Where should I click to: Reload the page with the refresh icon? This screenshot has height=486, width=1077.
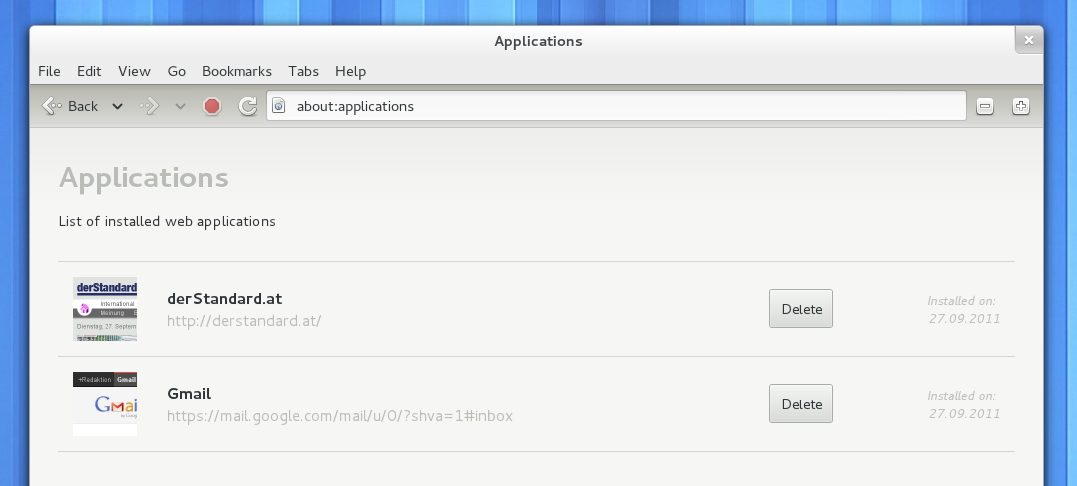pos(247,106)
